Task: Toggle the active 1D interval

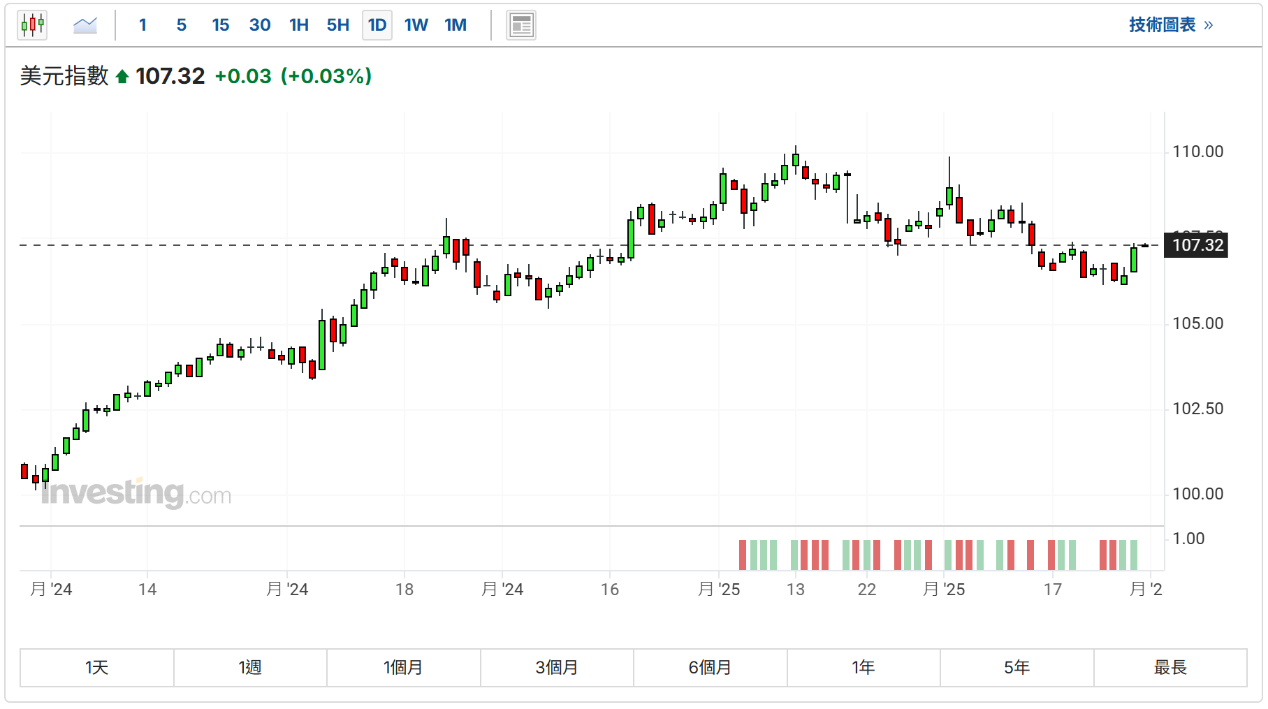Action: click(377, 25)
